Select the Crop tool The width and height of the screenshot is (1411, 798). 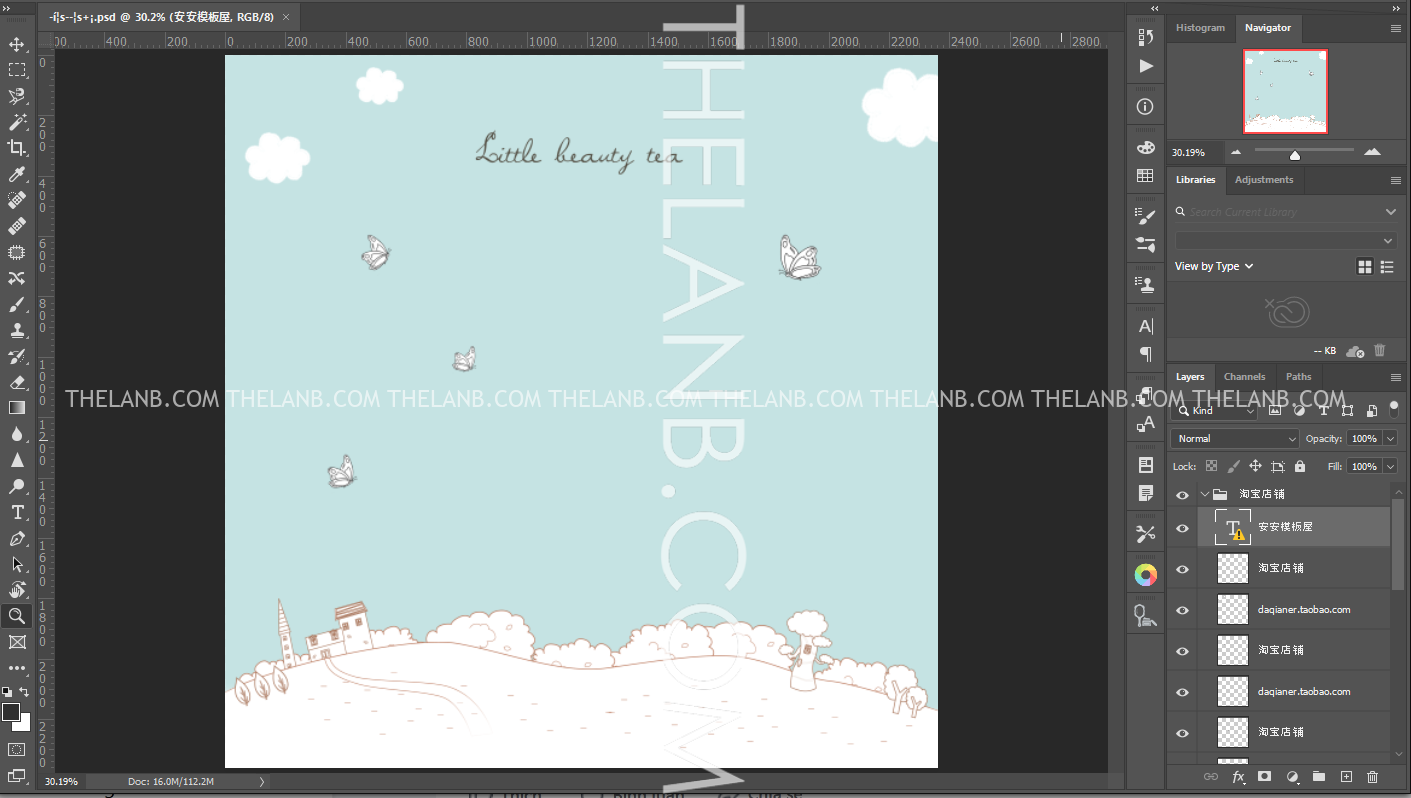[17, 148]
